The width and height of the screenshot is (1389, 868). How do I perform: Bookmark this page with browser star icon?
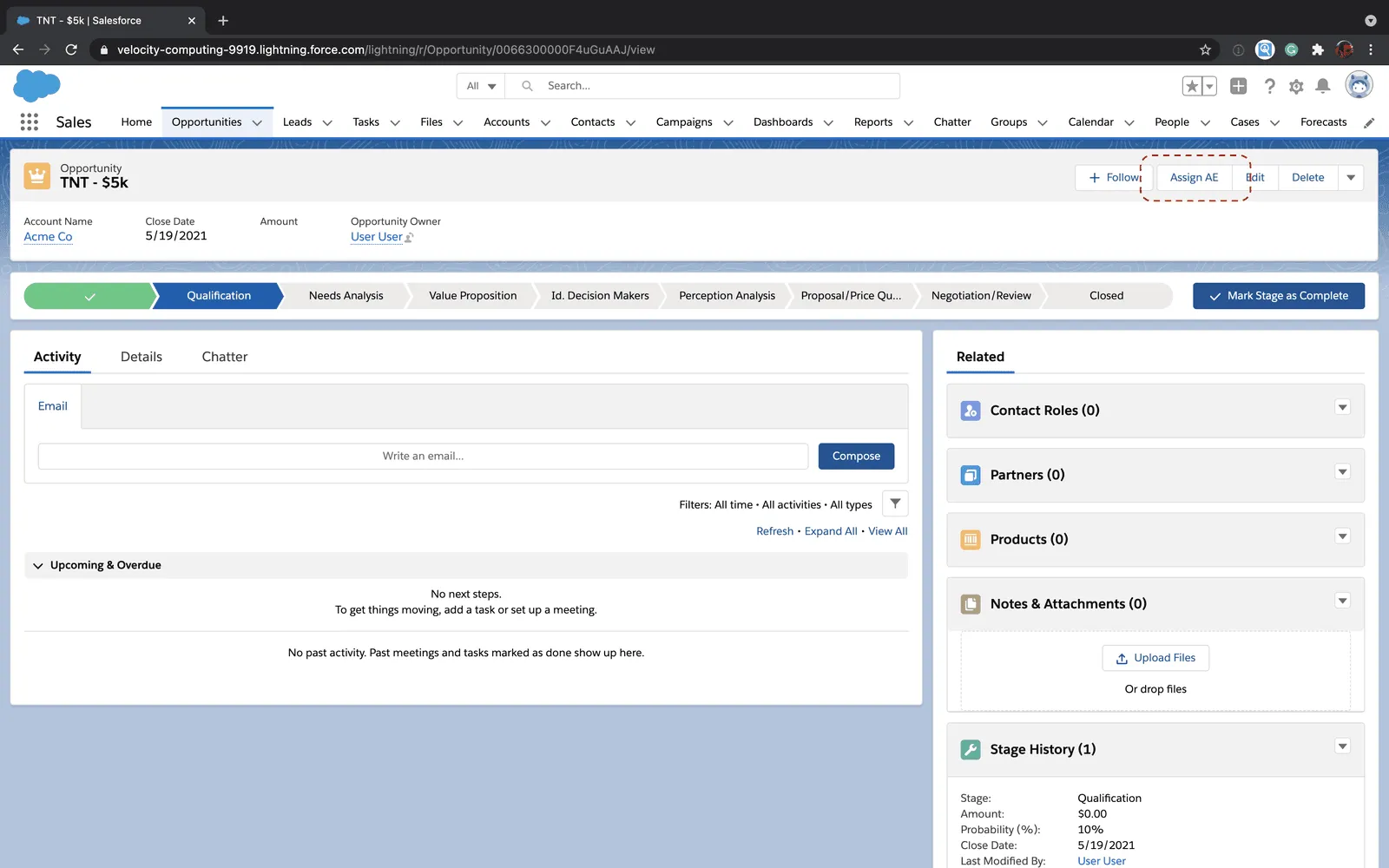click(1205, 49)
